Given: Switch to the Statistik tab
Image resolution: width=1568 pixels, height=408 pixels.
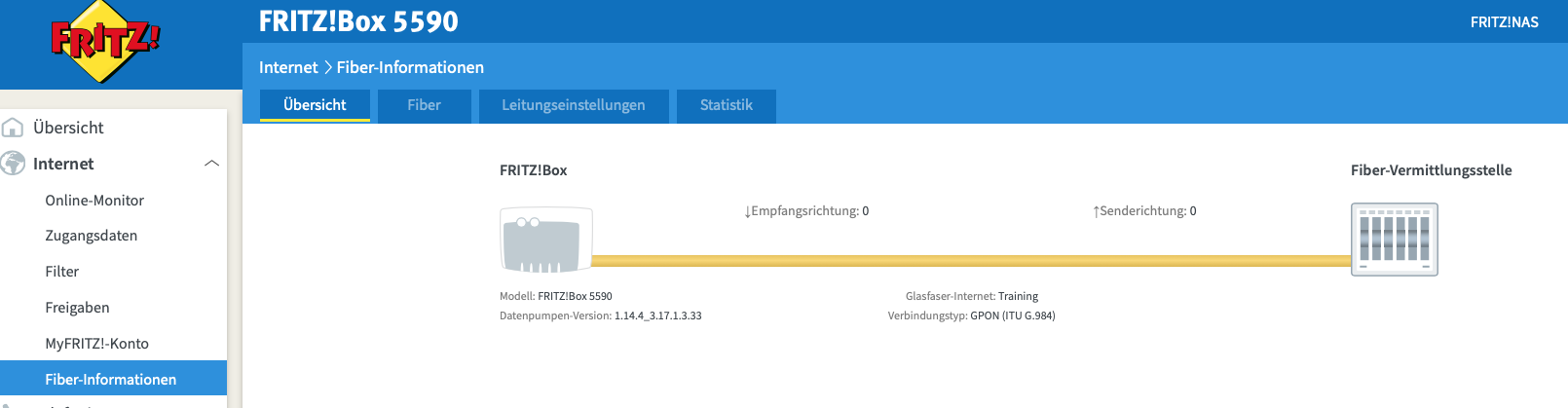Looking at the screenshot, I should point(727,105).
